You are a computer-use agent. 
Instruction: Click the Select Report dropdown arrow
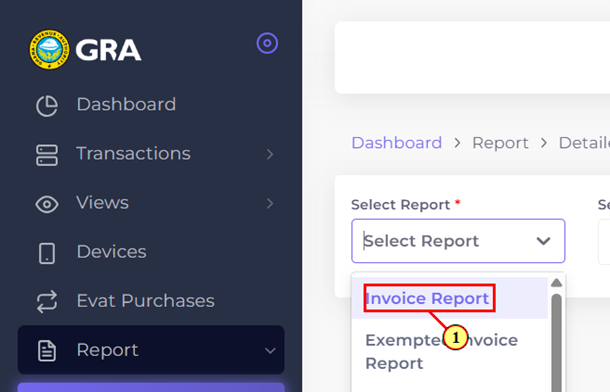click(x=543, y=241)
